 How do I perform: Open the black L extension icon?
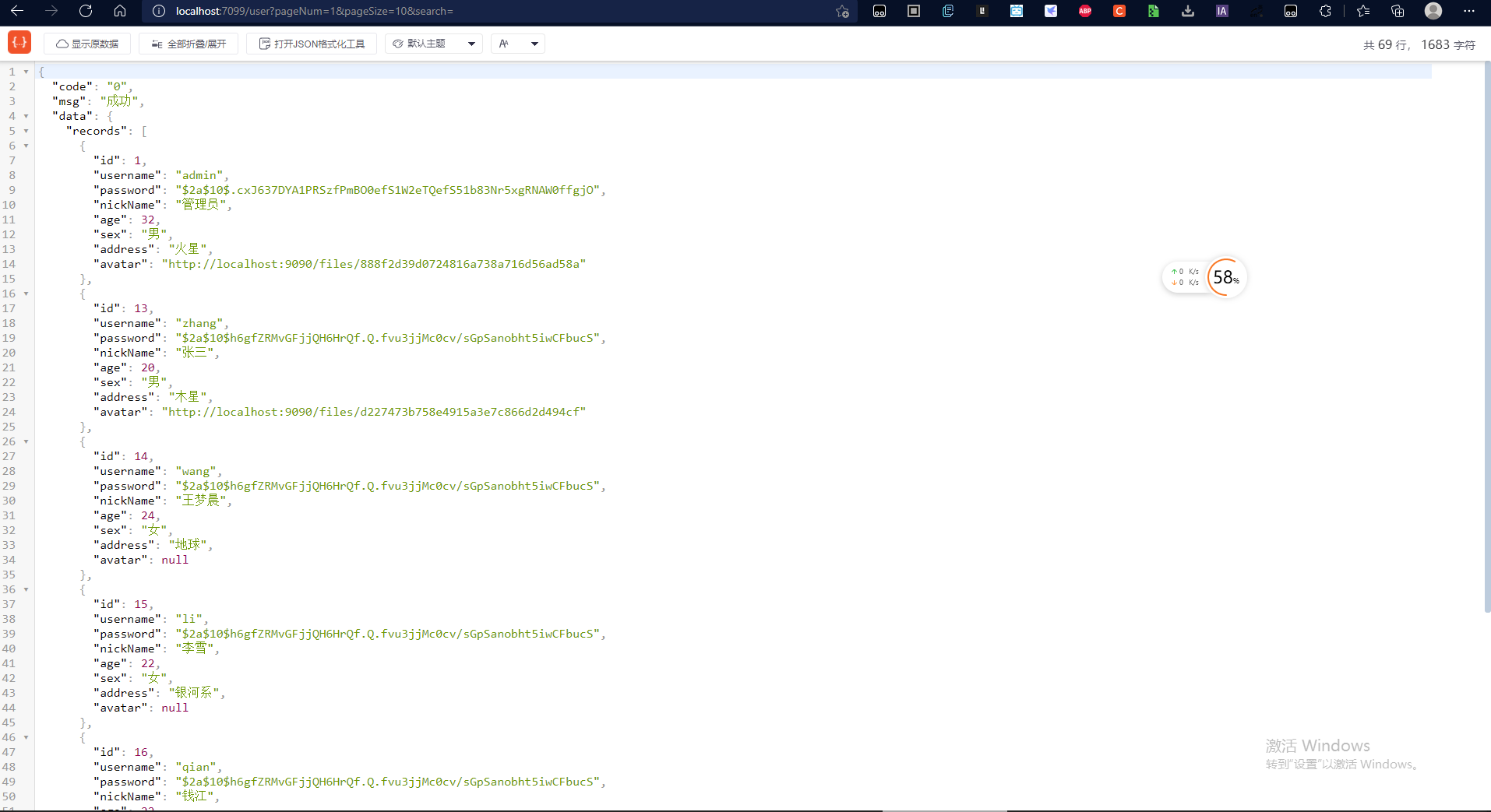coord(982,11)
